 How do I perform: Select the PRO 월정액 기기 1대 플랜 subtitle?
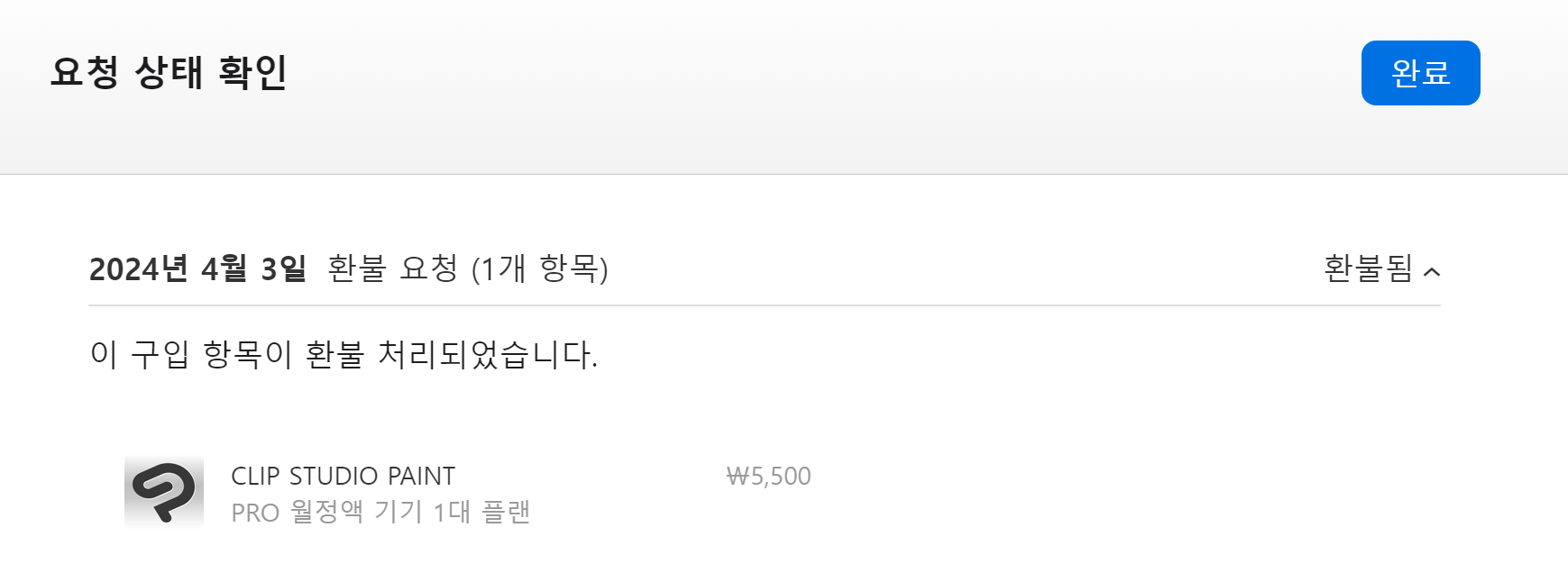380,513
